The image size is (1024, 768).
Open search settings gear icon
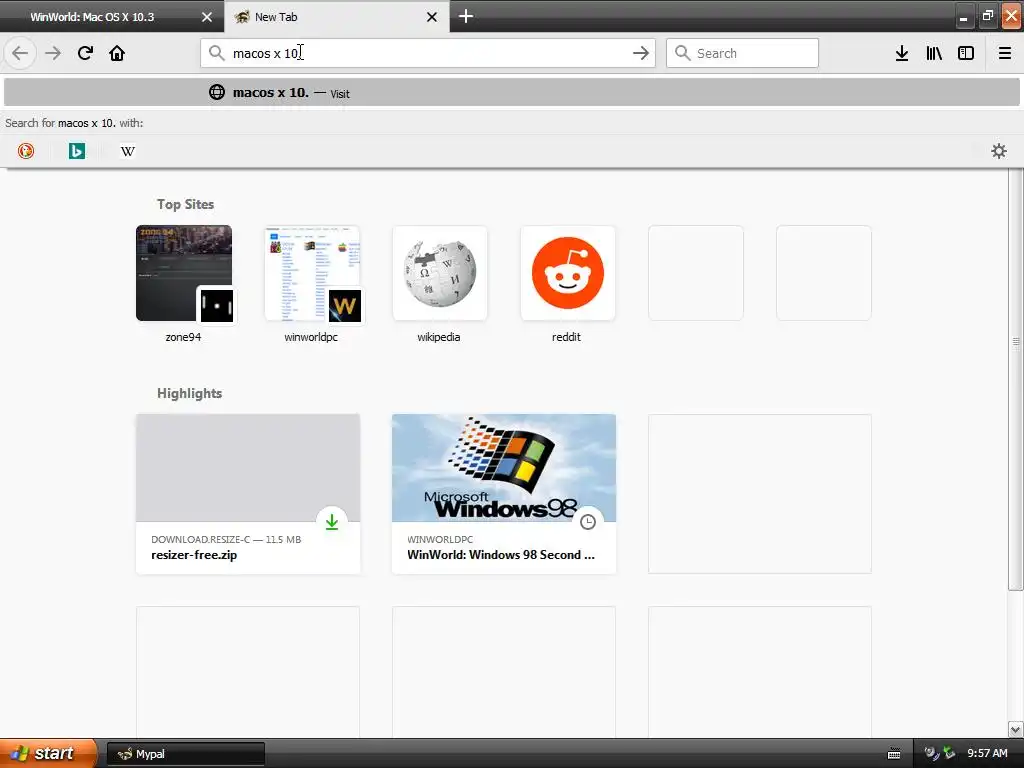click(x=999, y=151)
